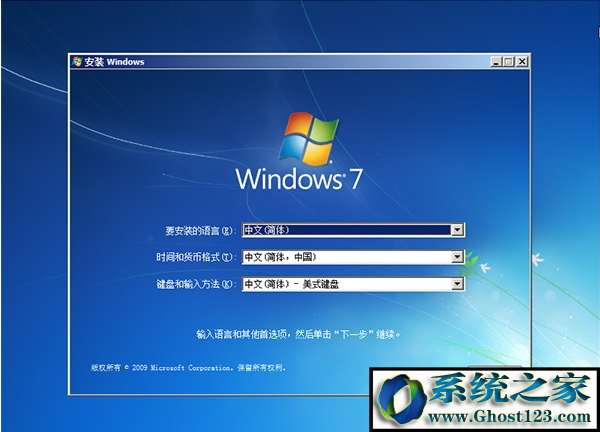
Task: Minimize the 安装 Windows window
Action: 496,62
